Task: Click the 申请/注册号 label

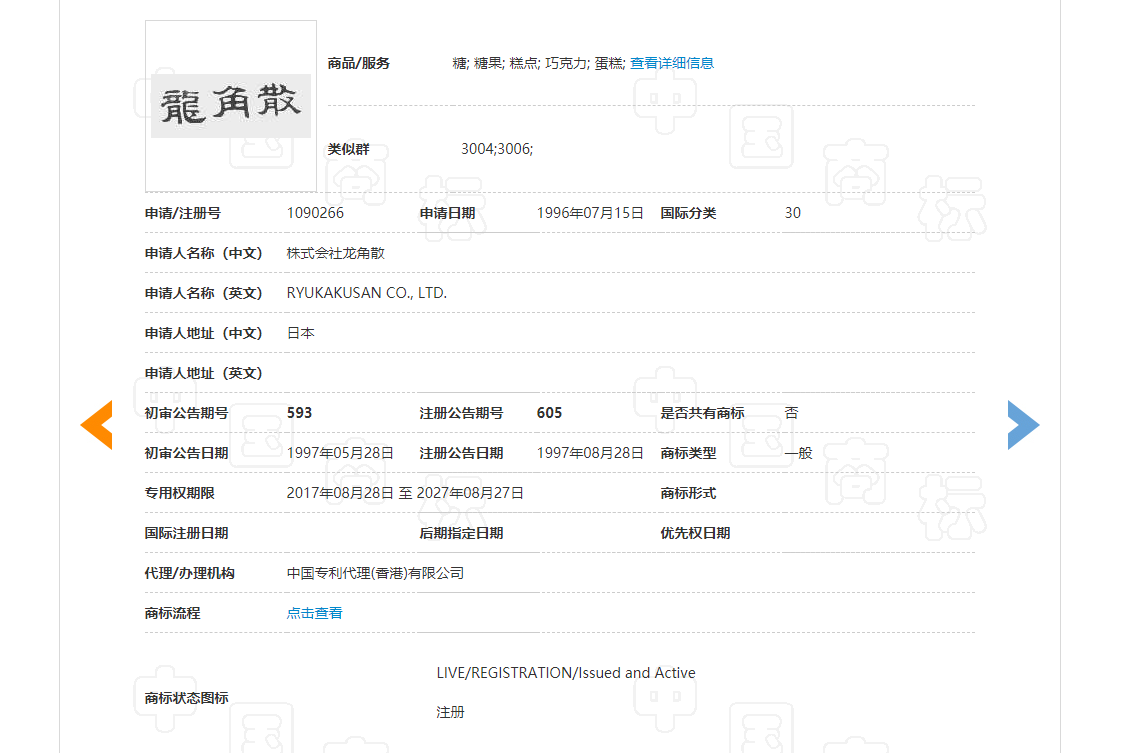Action: coord(183,213)
